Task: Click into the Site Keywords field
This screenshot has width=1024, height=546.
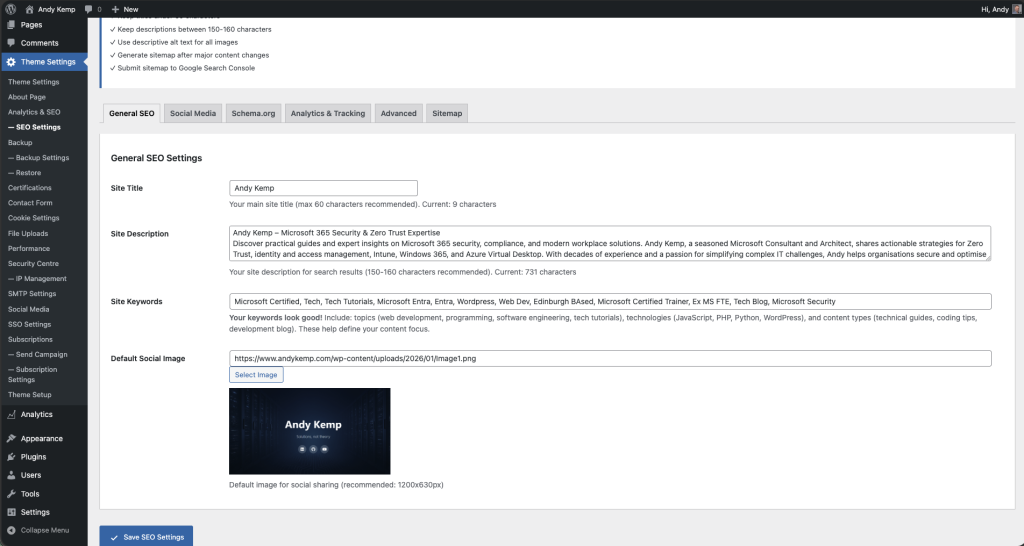Action: (610, 301)
